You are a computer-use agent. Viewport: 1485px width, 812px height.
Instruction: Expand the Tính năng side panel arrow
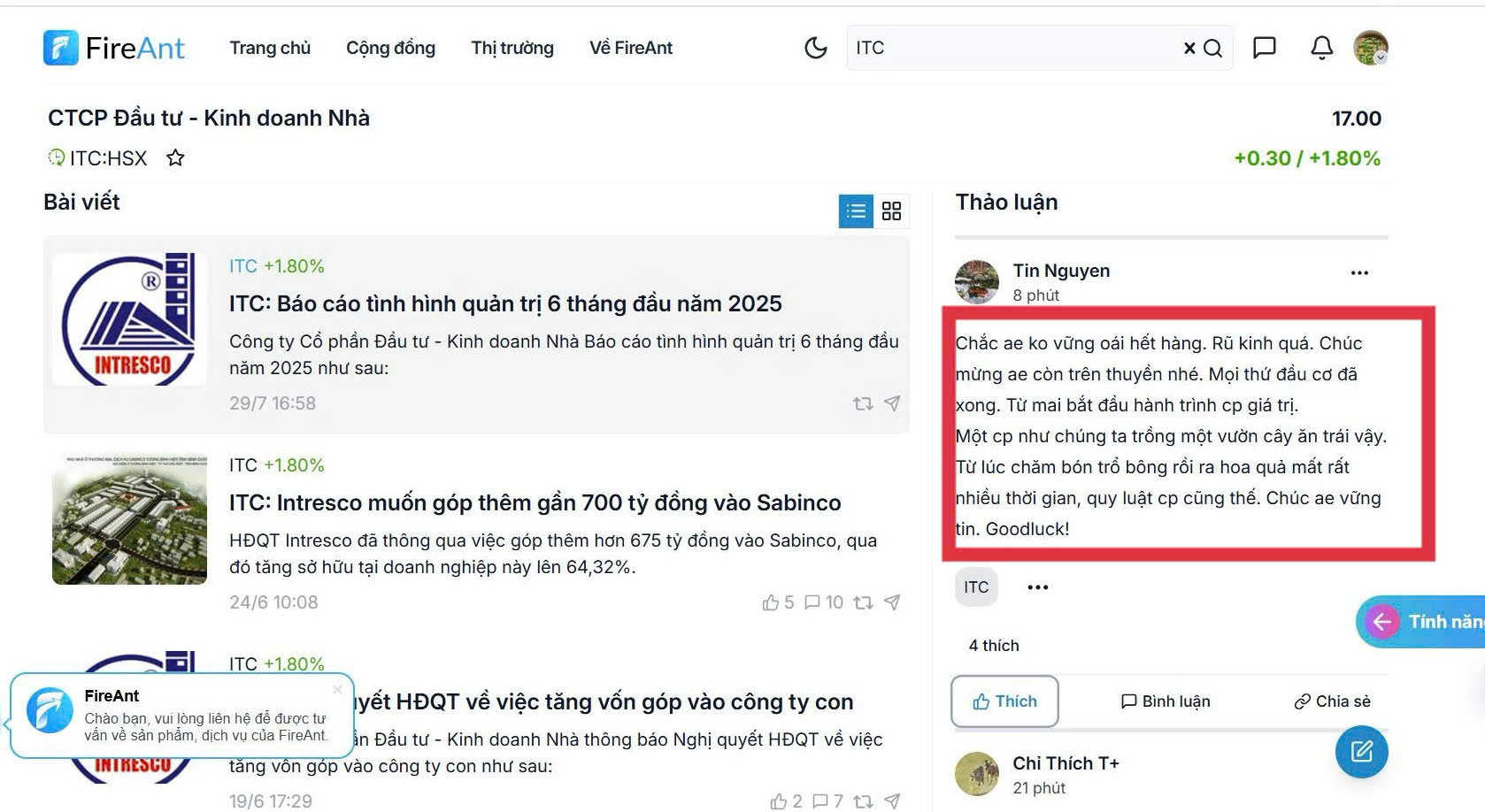[x=1382, y=622]
